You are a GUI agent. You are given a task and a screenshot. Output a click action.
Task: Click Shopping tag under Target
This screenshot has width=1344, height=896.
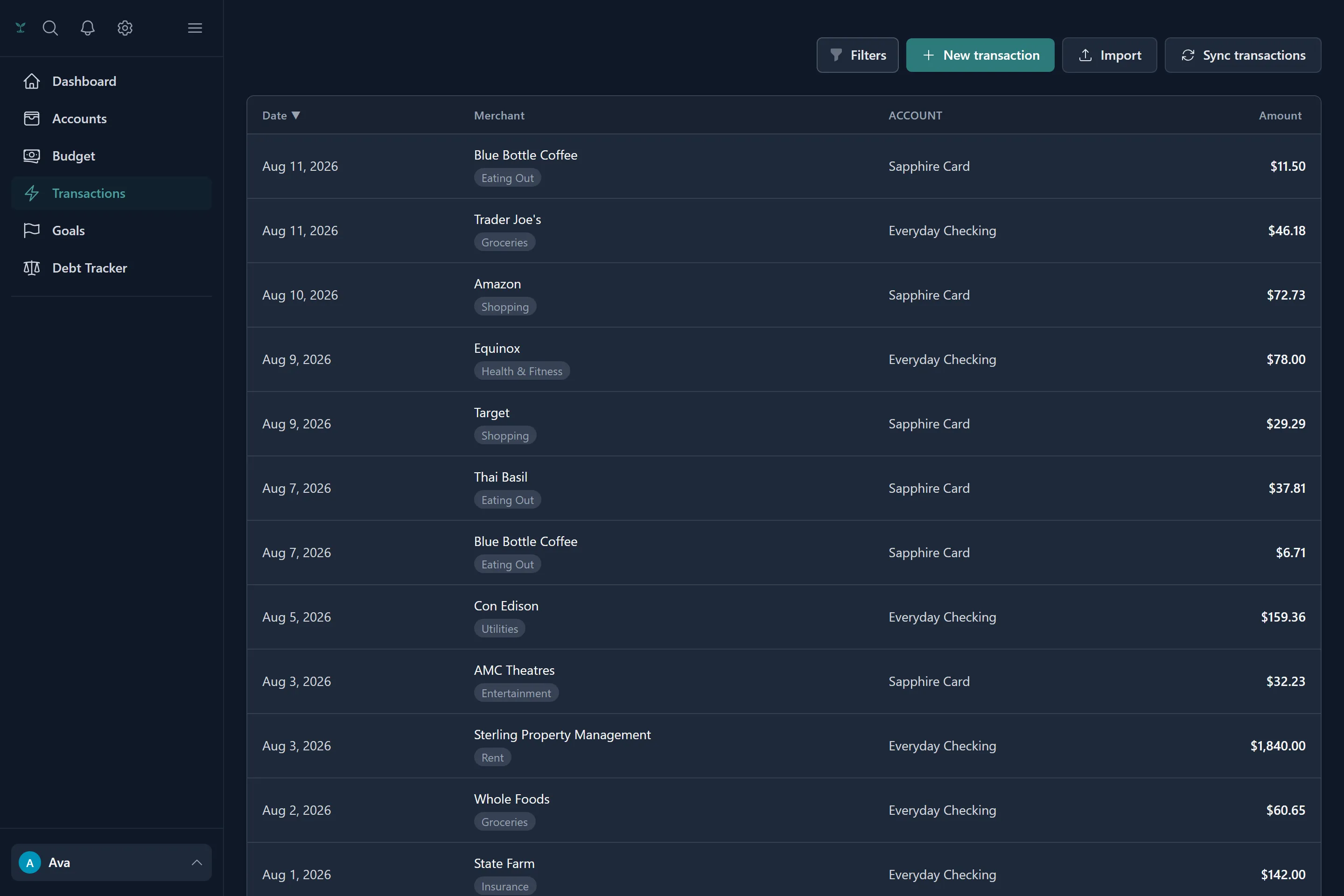click(x=505, y=435)
